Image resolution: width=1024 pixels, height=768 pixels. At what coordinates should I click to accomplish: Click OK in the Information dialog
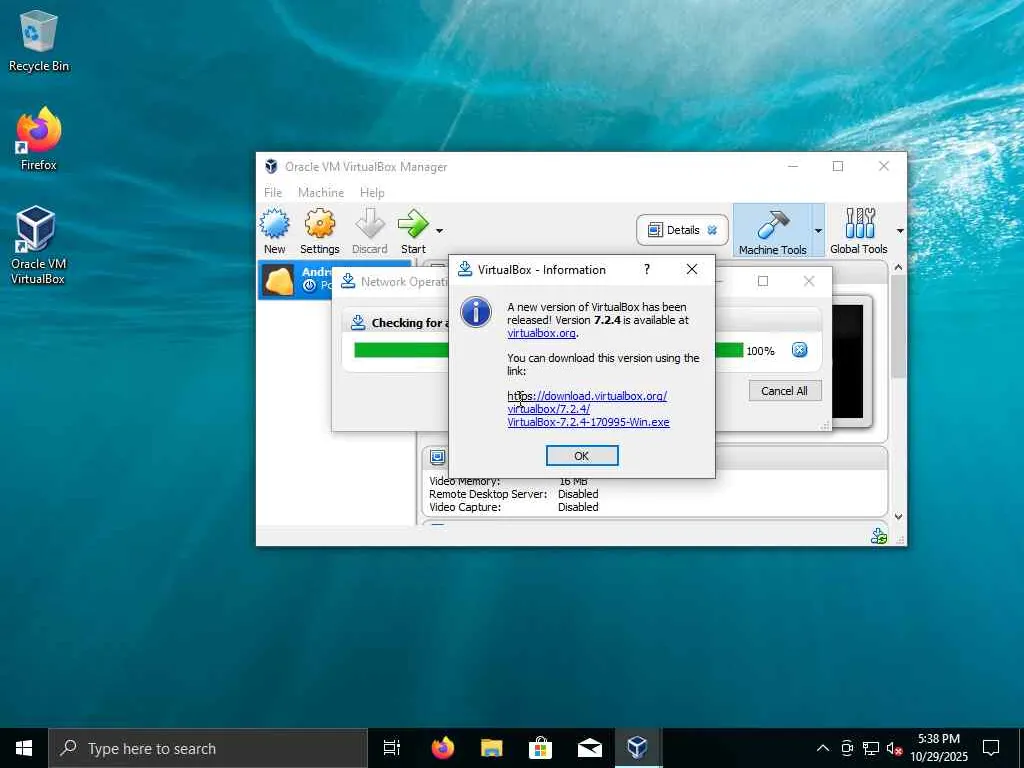tap(582, 456)
